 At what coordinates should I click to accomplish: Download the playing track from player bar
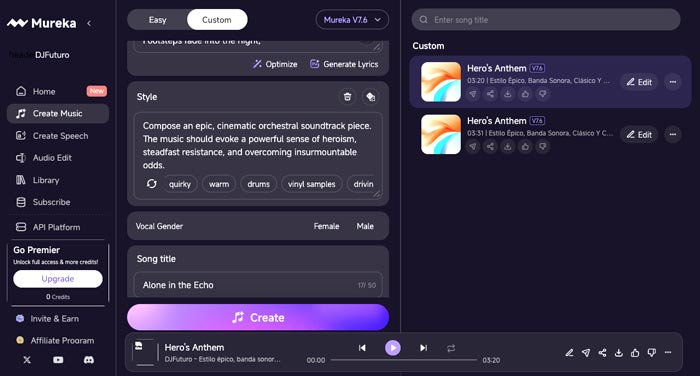619,353
